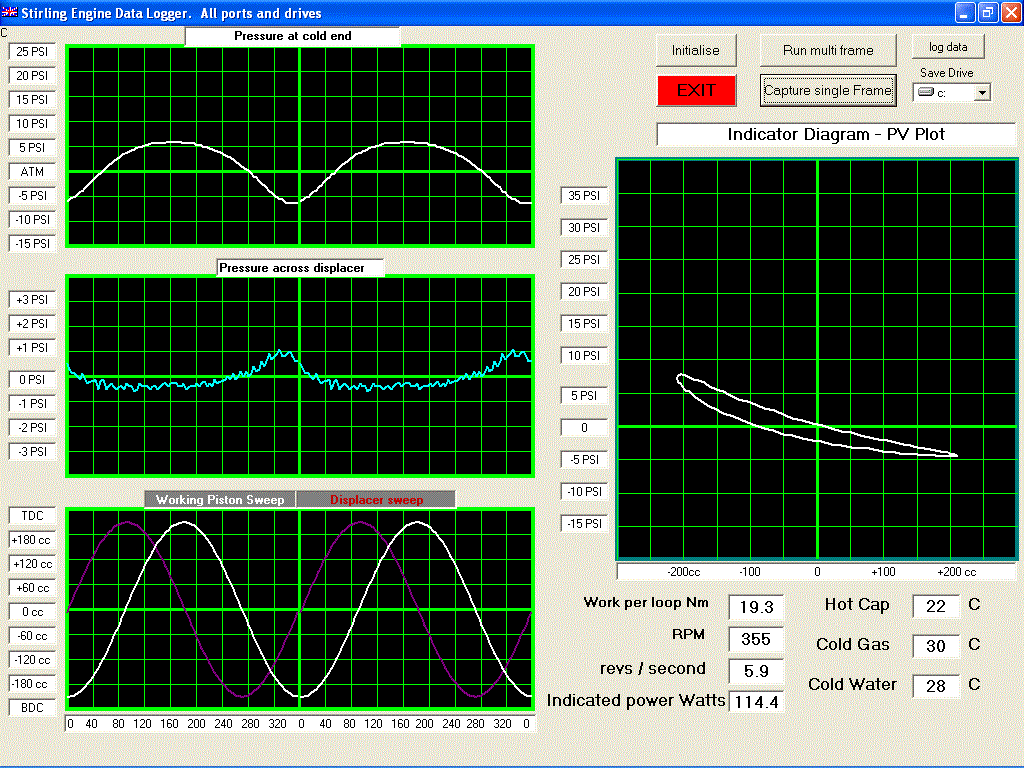The height and width of the screenshot is (769, 1025).
Task: Click the -120 cc sweep label
Action: pyautogui.click(x=32, y=660)
